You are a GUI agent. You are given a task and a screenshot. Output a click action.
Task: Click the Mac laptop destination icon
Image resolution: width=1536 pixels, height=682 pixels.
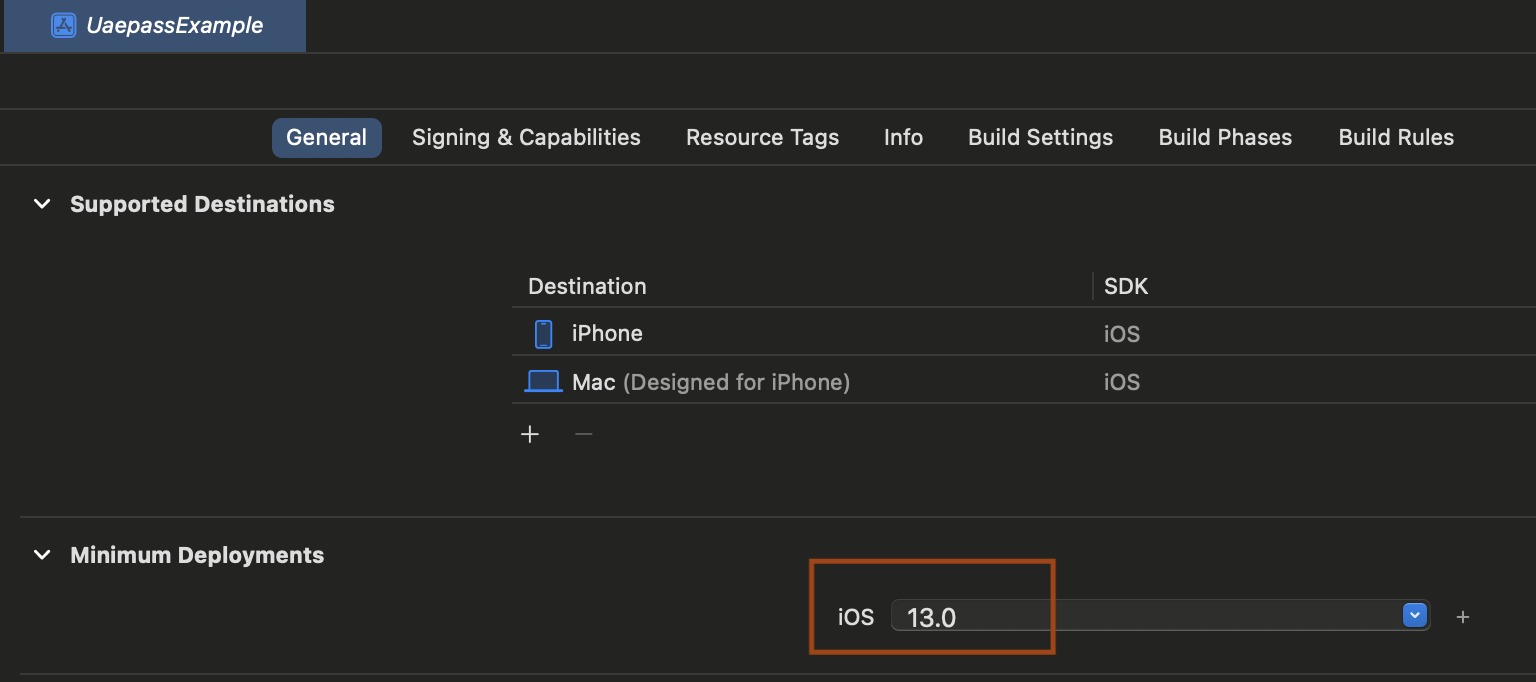tap(543, 382)
